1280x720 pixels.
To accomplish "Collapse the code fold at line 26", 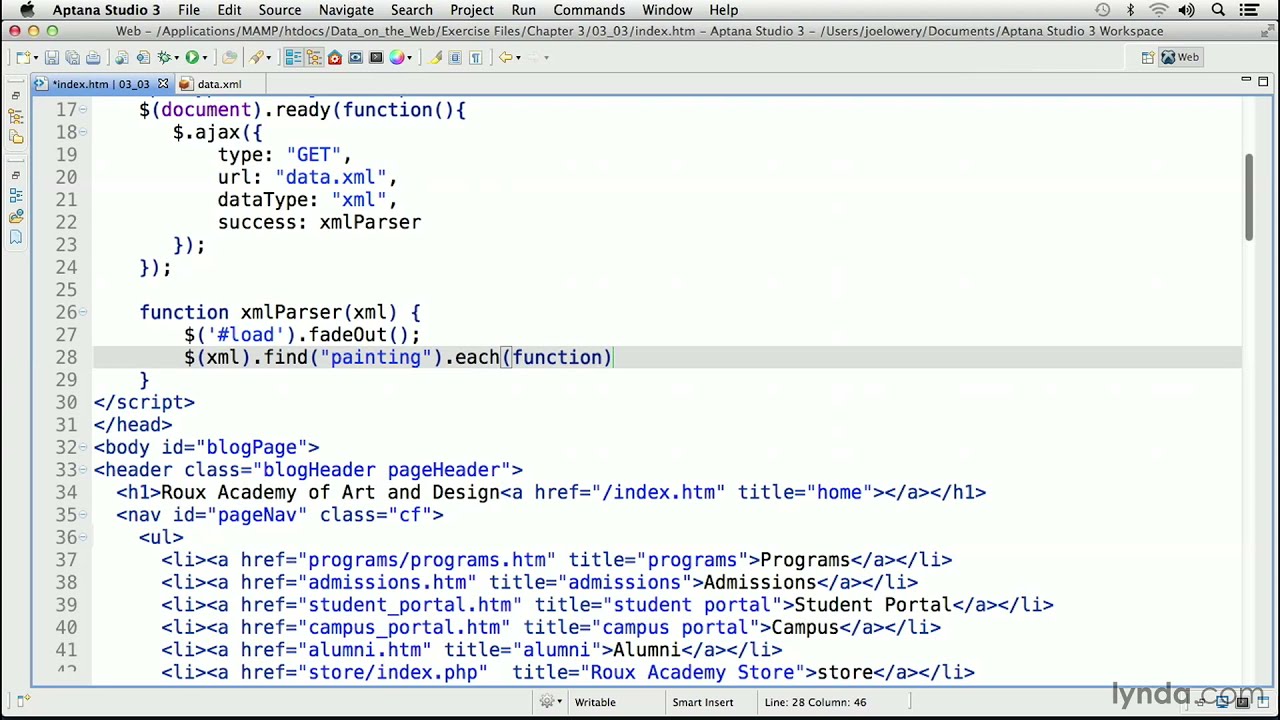I will (83, 312).
